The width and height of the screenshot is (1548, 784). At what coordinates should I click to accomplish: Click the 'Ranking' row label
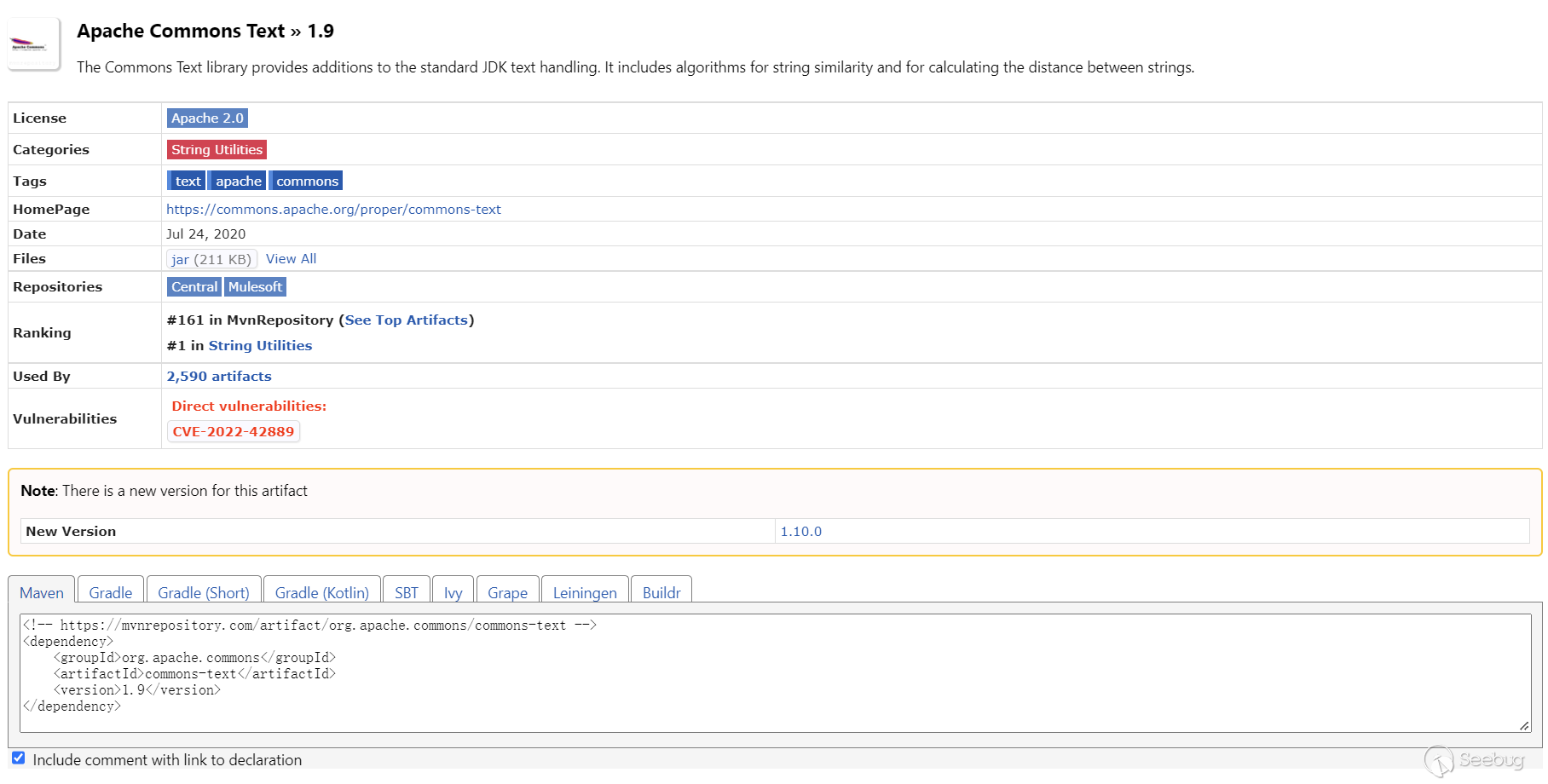pos(42,333)
